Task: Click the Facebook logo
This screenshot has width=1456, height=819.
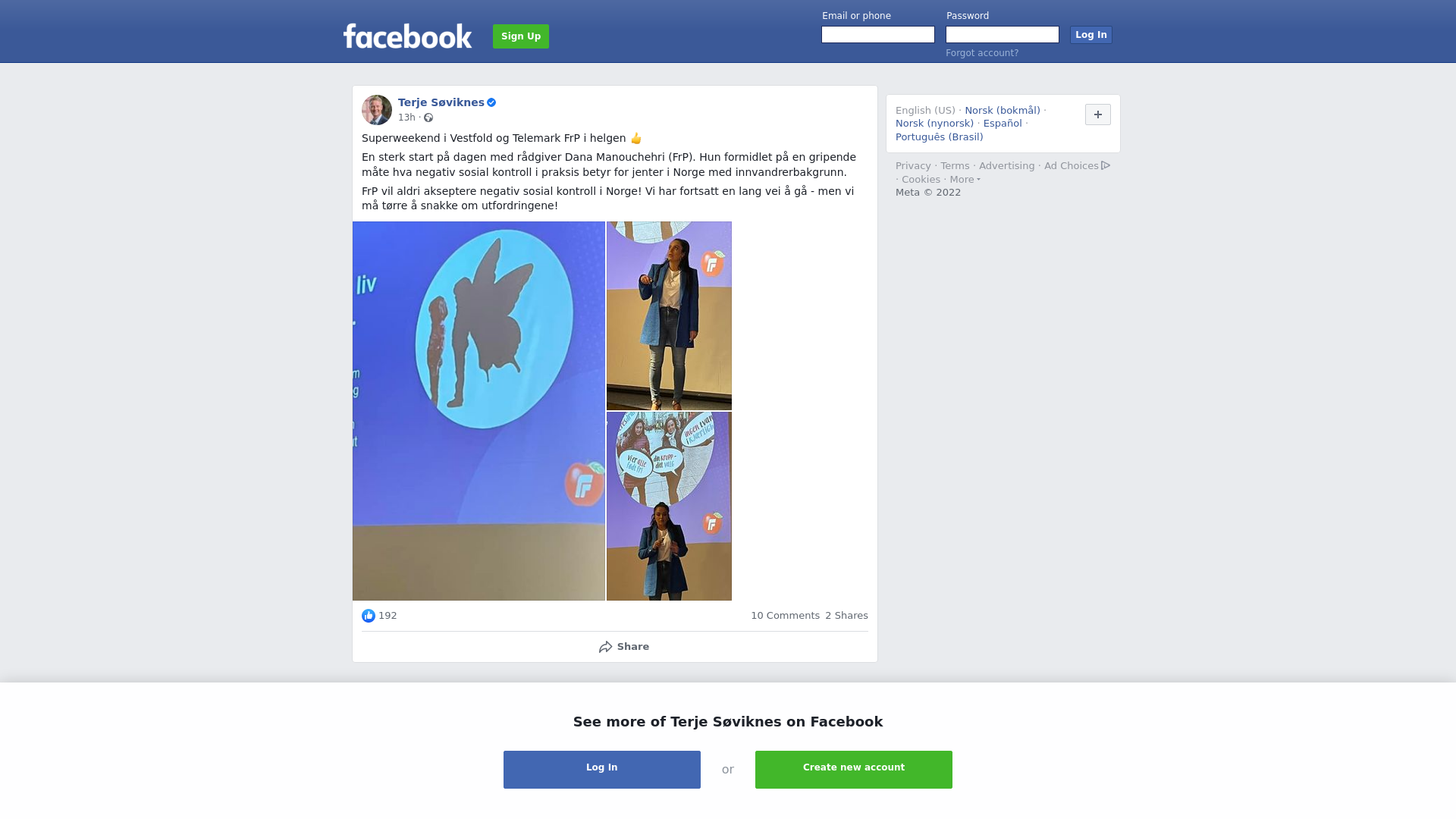Action: coord(407,36)
